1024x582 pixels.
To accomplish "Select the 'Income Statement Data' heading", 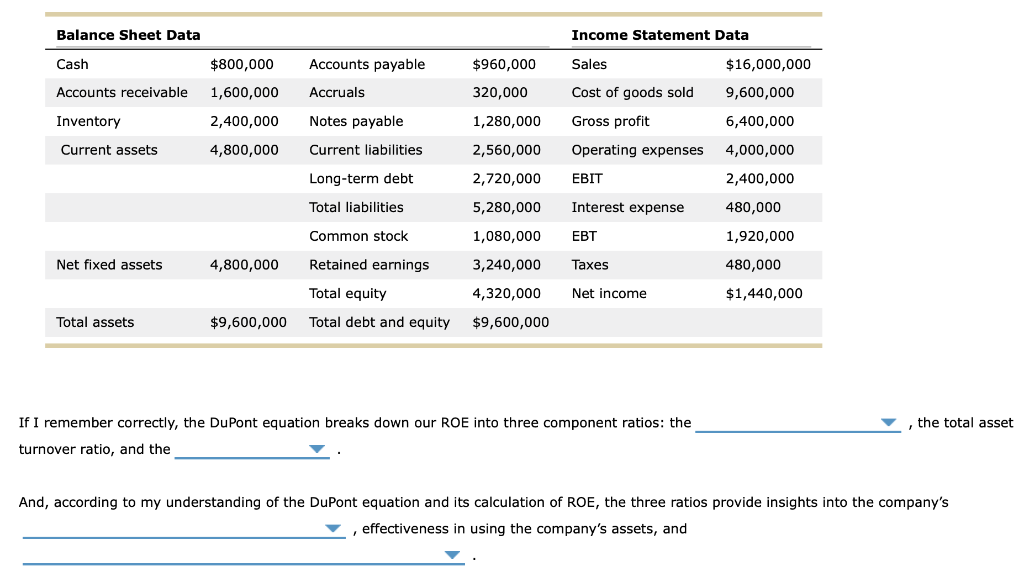I will (660, 35).
